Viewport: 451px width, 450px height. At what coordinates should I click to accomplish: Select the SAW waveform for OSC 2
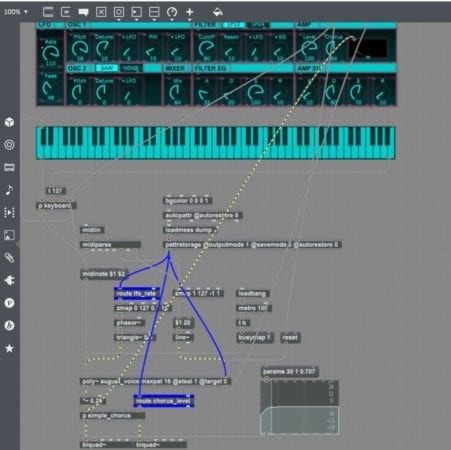coord(107,68)
